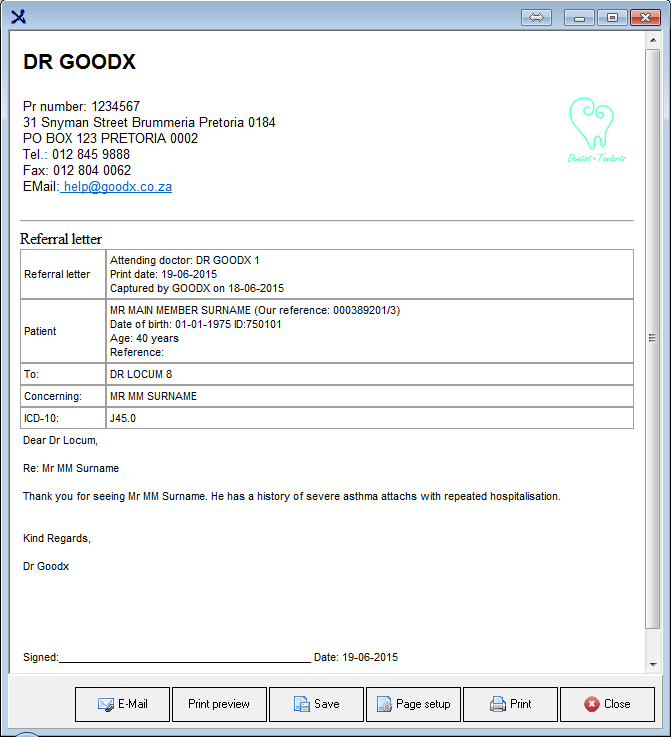
Task: Click the Tel.: 012 845 9888 line
Action: tap(76, 154)
